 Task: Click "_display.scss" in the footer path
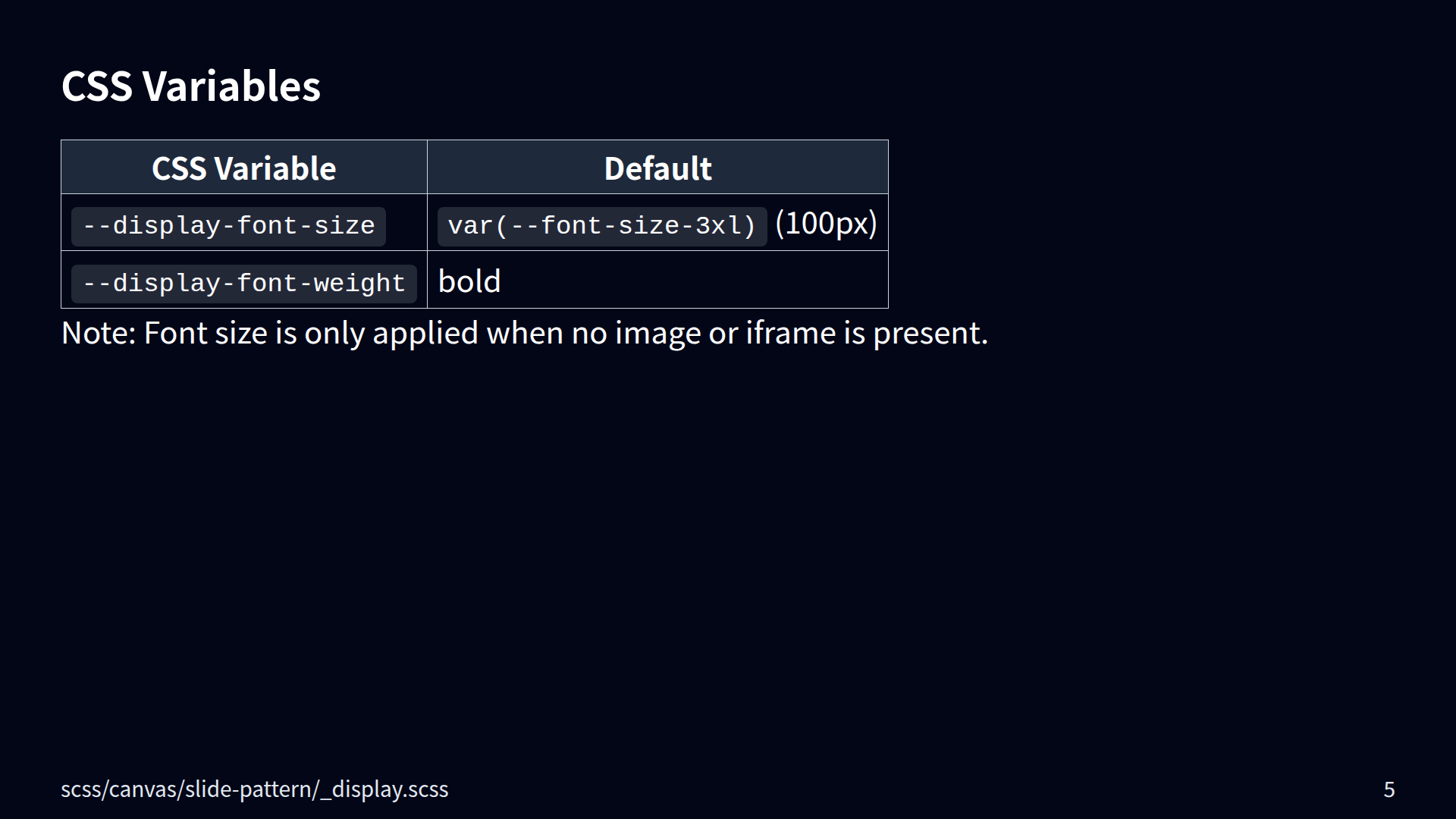[x=384, y=789]
